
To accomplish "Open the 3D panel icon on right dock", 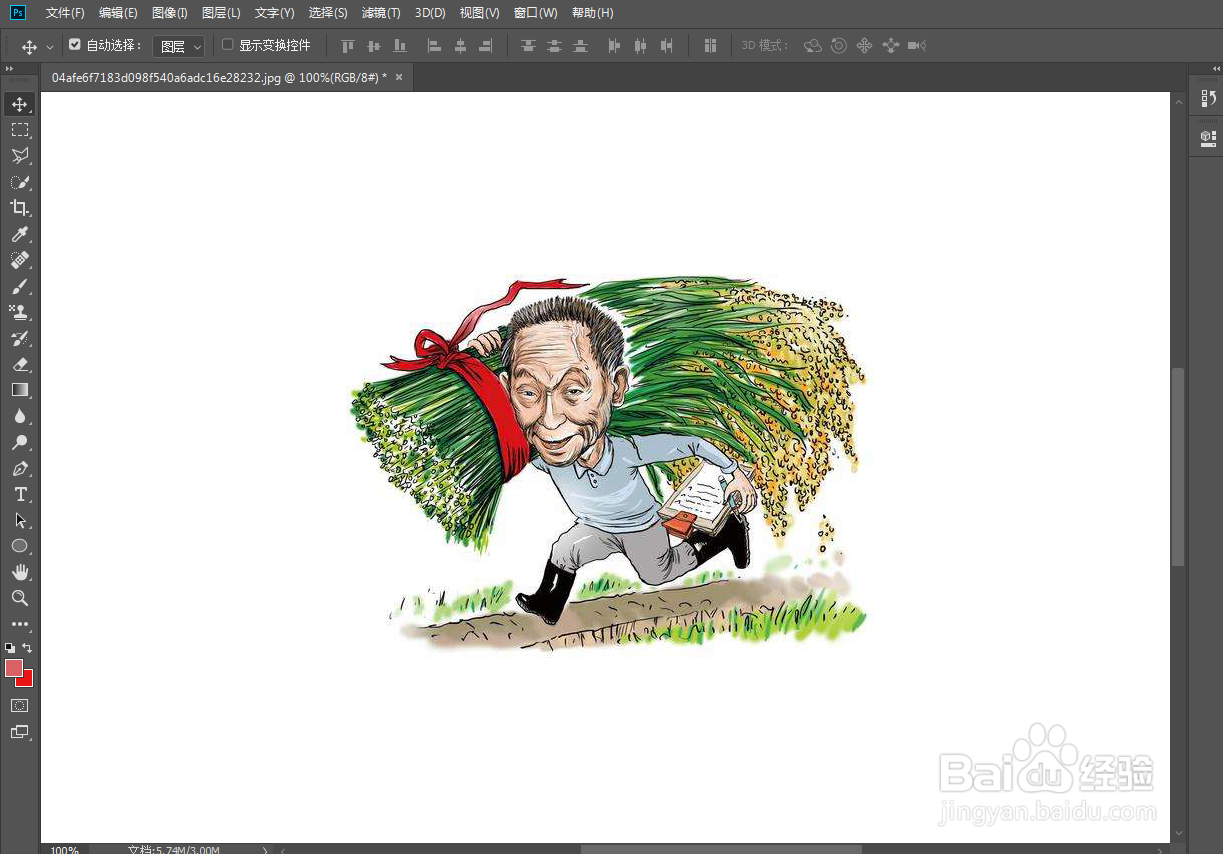I will pos(1208,137).
